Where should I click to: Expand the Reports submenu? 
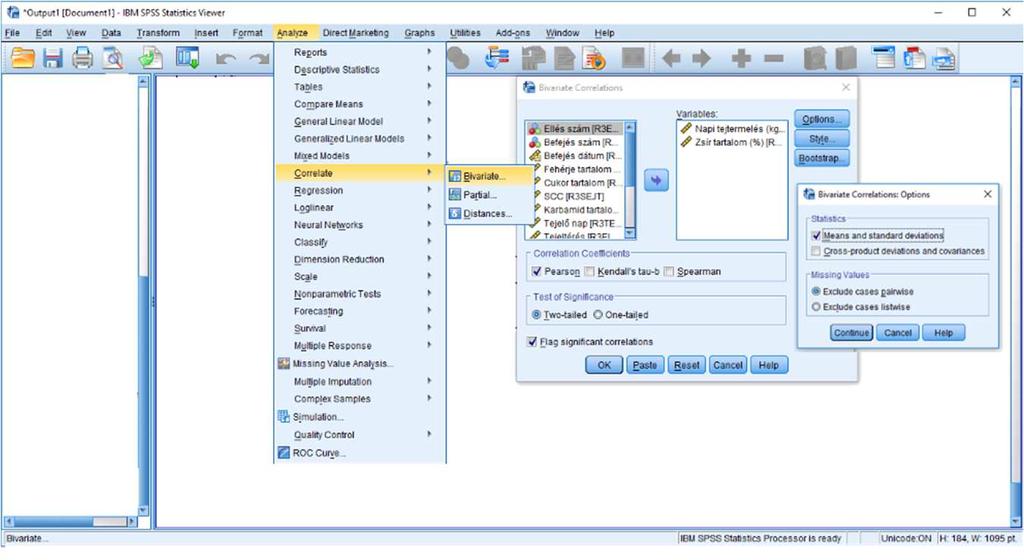point(360,52)
